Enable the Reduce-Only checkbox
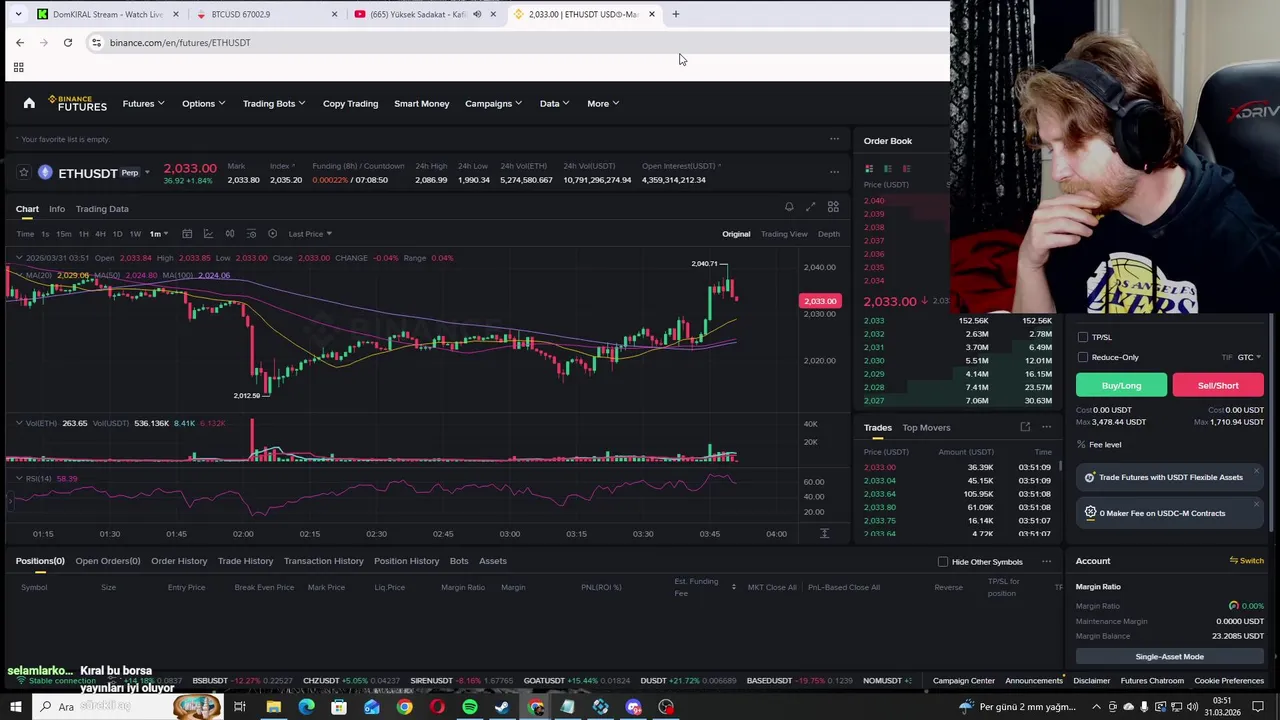The image size is (1280, 720). tap(1083, 357)
